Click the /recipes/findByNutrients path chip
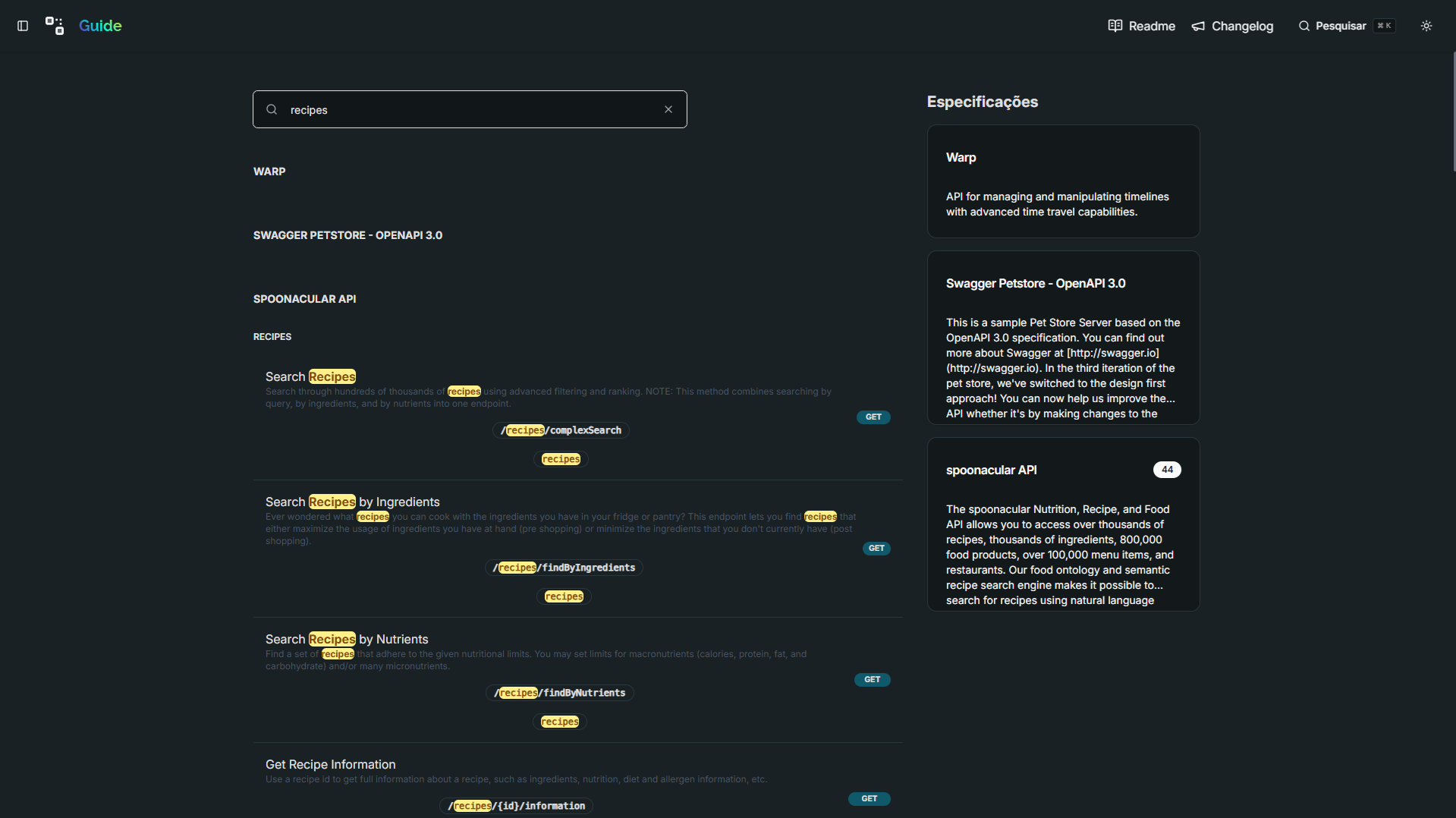1456x818 pixels. 560,693
